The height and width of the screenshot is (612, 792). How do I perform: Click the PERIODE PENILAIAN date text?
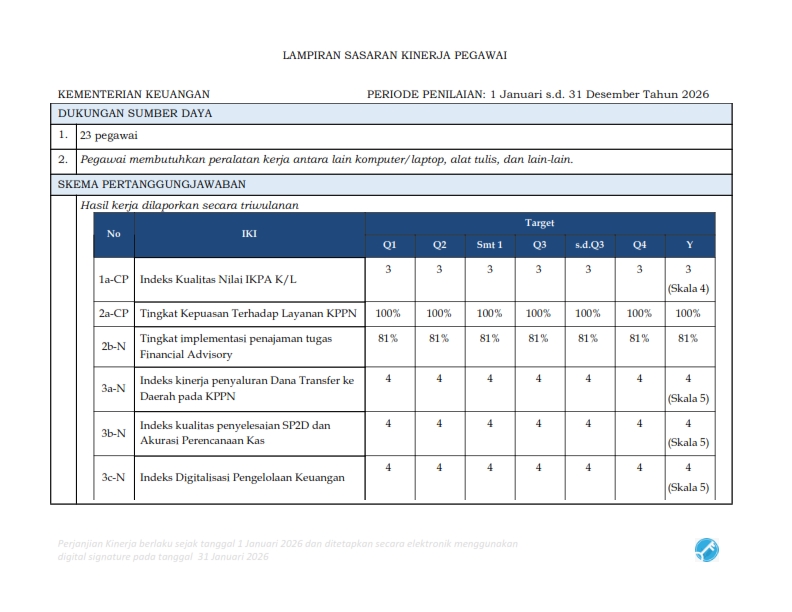[538, 94]
